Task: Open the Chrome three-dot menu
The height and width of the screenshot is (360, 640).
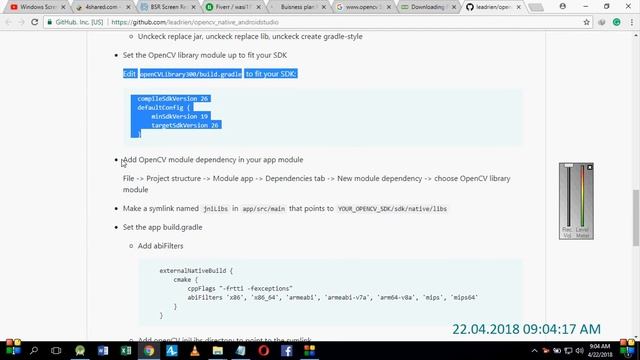Action: 631,22
